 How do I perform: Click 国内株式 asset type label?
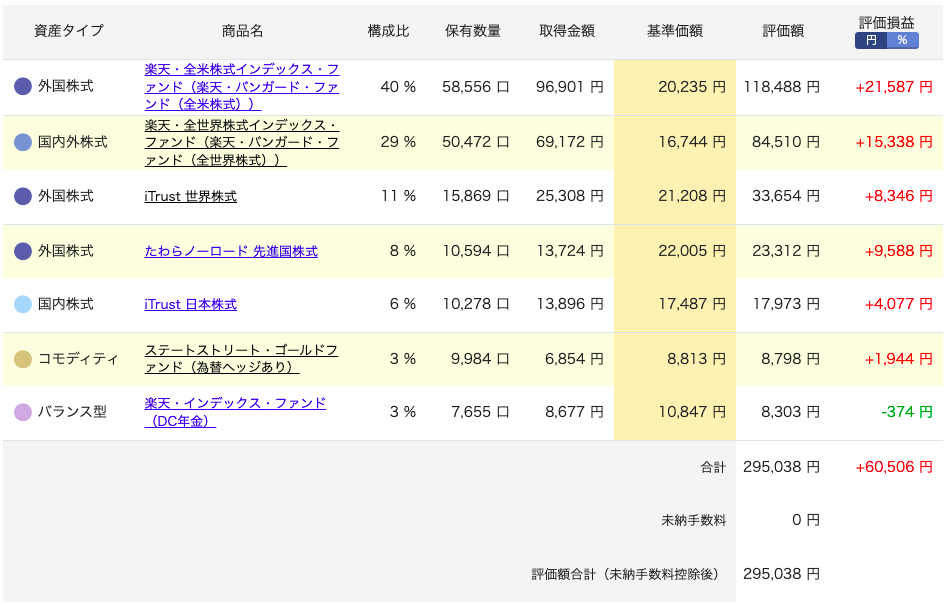point(65,304)
